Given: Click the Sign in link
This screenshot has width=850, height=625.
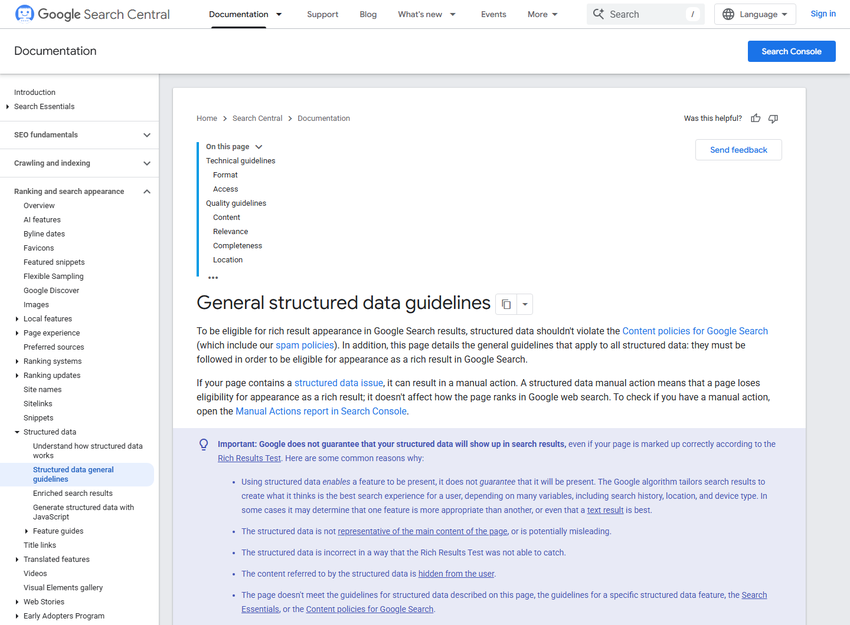Looking at the screenshot, I should [x=823, y=14].
